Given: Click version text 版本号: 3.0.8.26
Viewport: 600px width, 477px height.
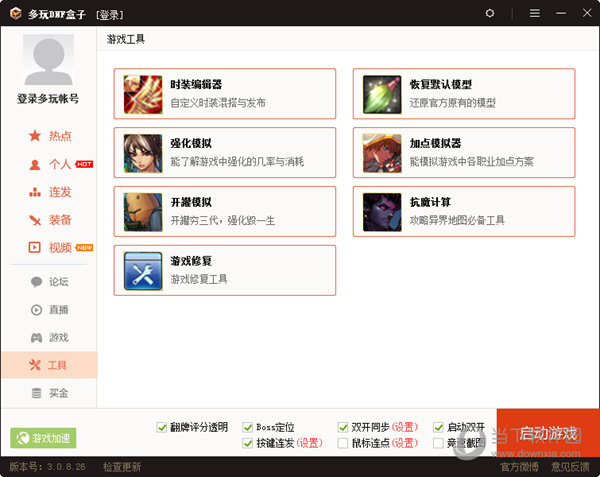Looking at the screenshot, I should pyautogui.click(x=47, y=467).
